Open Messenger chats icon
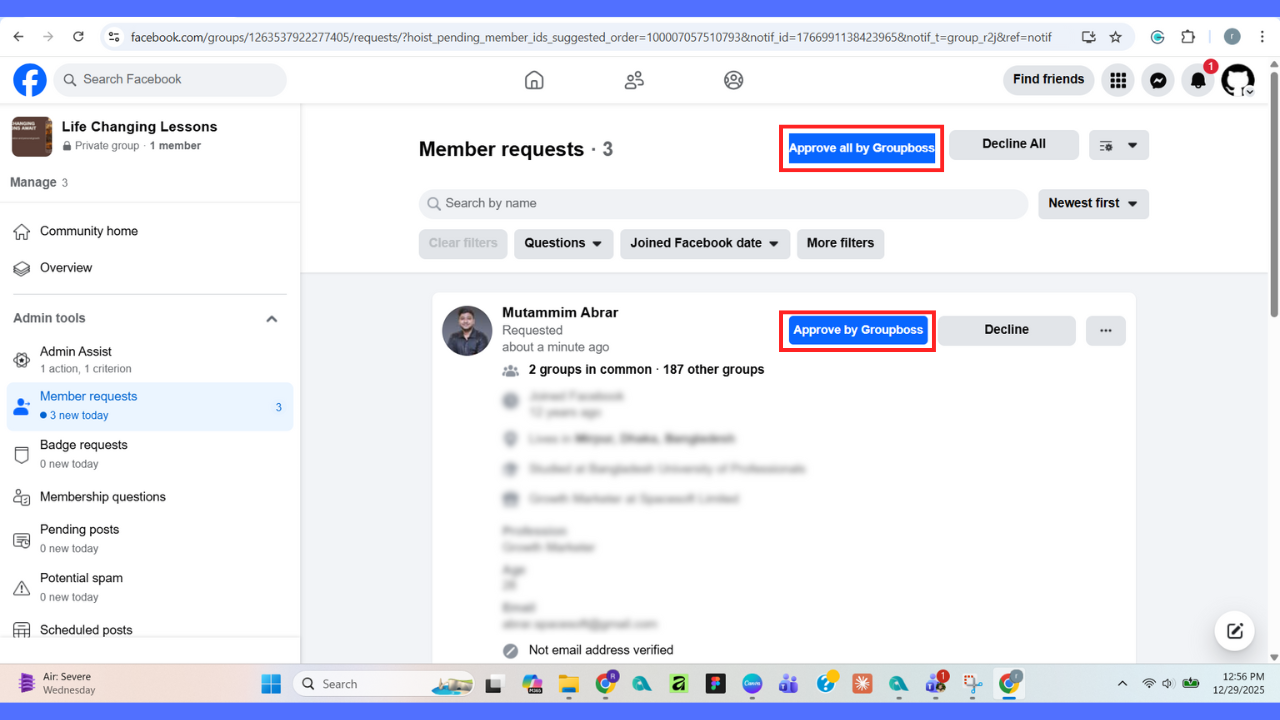Image resolution: width=1280 pixels, height=720 pixels. pyautogui.click(x=1158, y=80)
